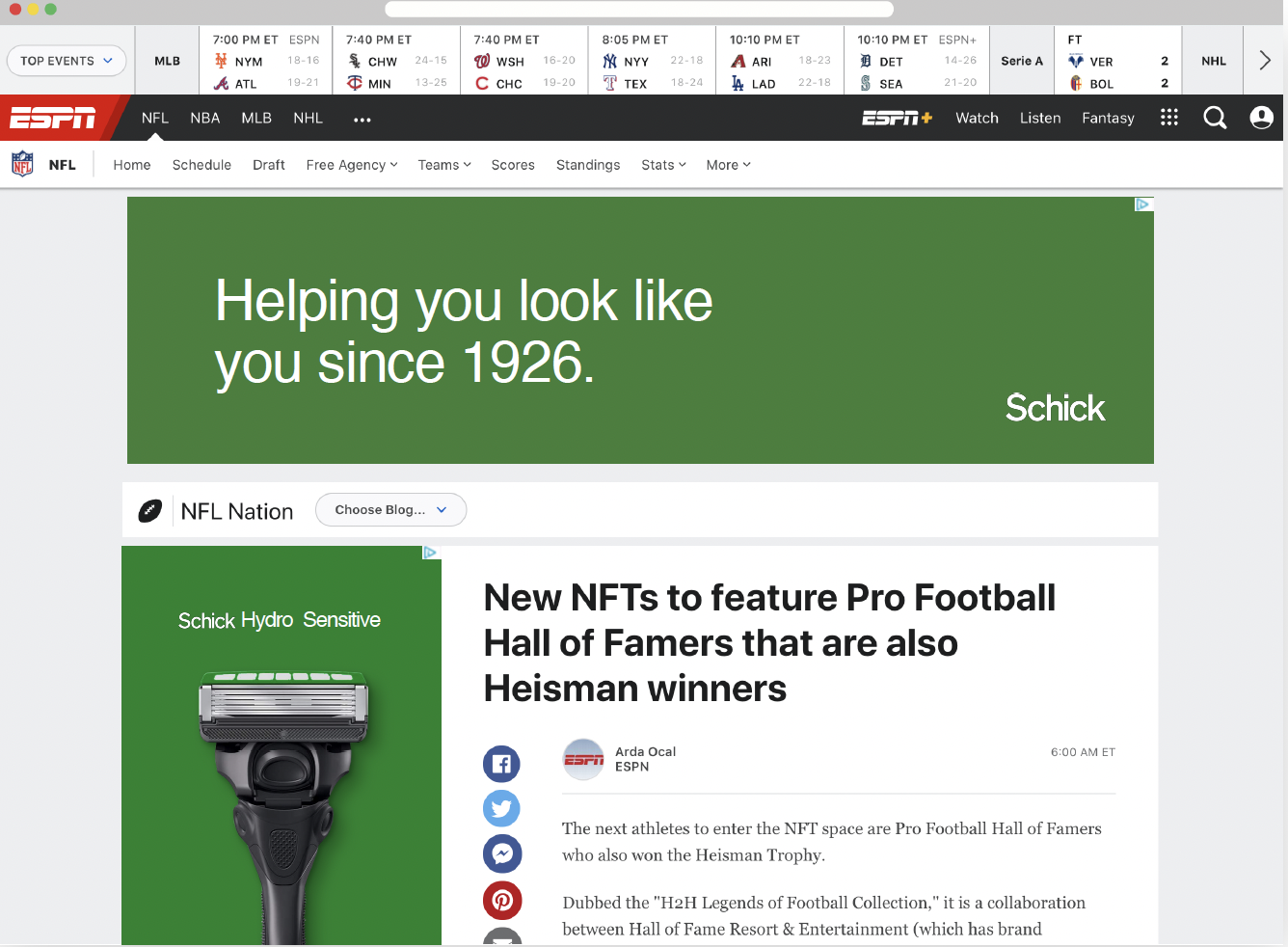Open the more sports ellipsis menu
1288x947 pixels.
(362, 120)
